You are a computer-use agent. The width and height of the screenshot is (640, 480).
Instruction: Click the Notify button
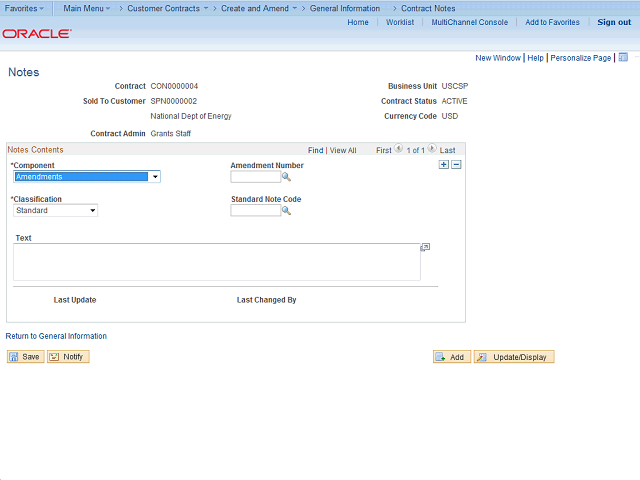tap(68, 357)
